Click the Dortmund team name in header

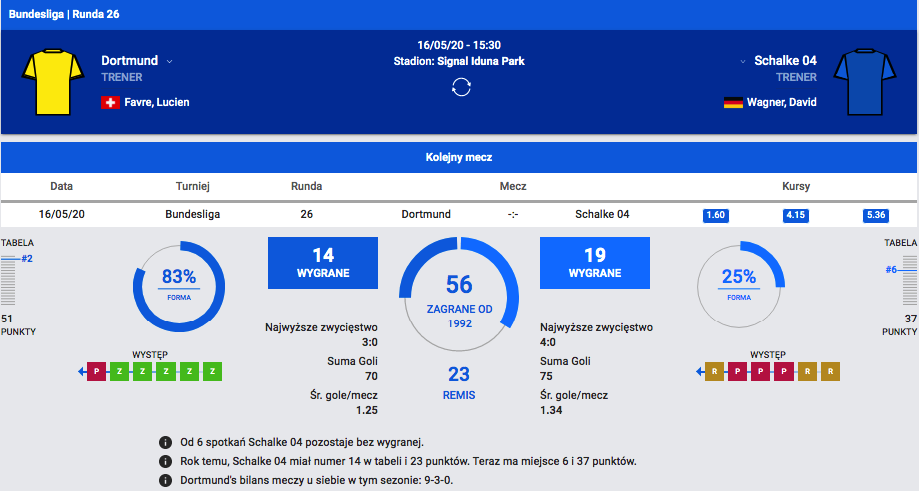(x=130, y=60)
